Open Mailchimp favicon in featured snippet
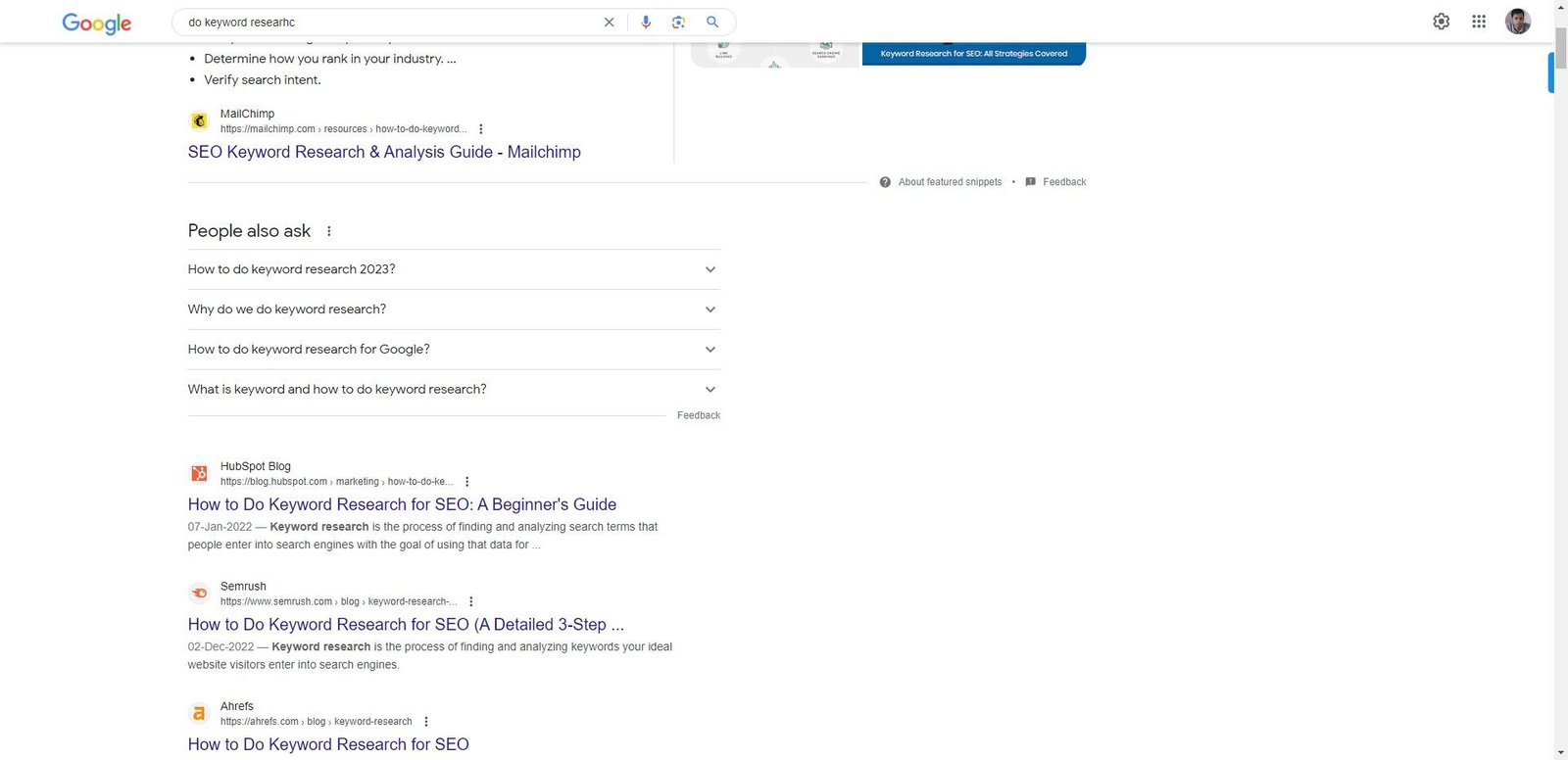 [x=199, y=120]
